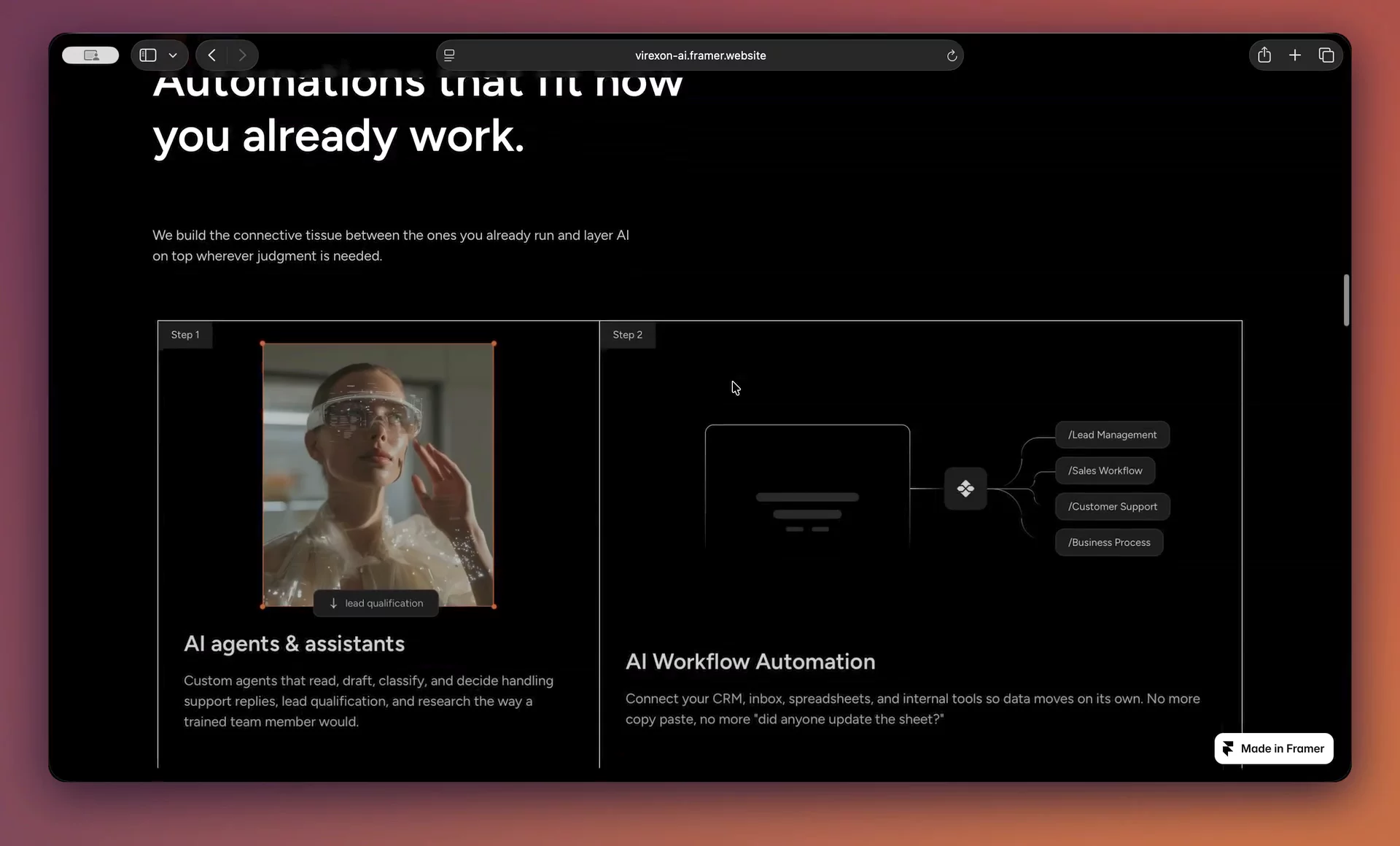Open the page reader menu icon in address bar
The height and width of the screenshot is (846, 1400).
tap(449, 55)
